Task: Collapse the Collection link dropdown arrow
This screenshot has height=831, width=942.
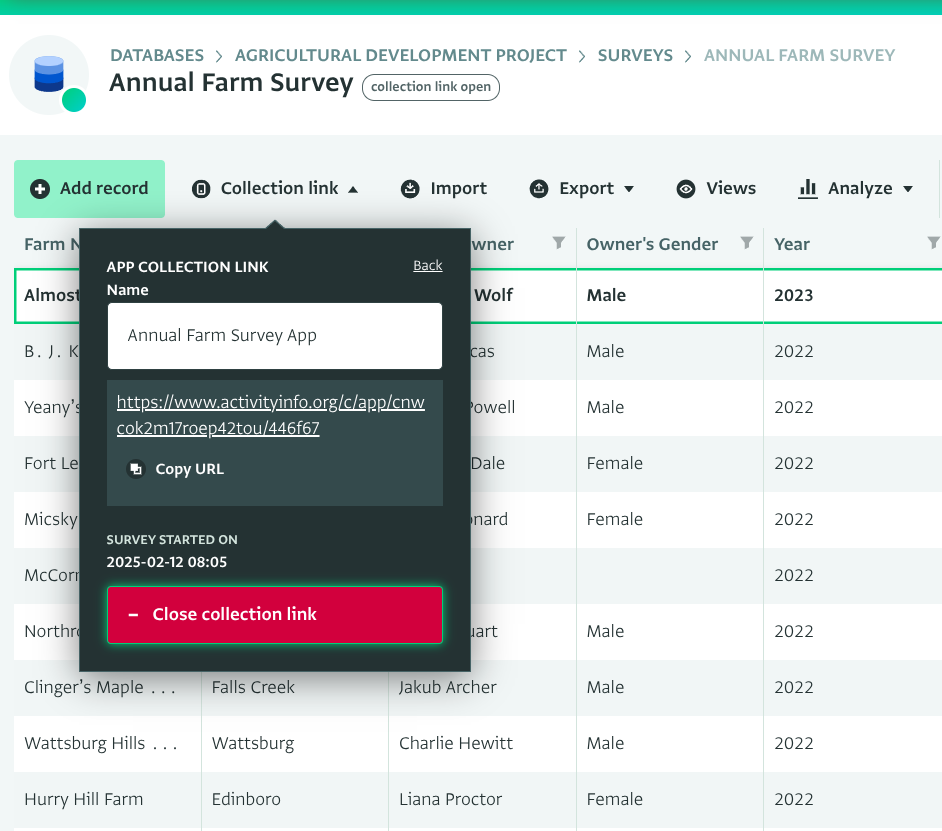Action: click(x=353, y=189)
